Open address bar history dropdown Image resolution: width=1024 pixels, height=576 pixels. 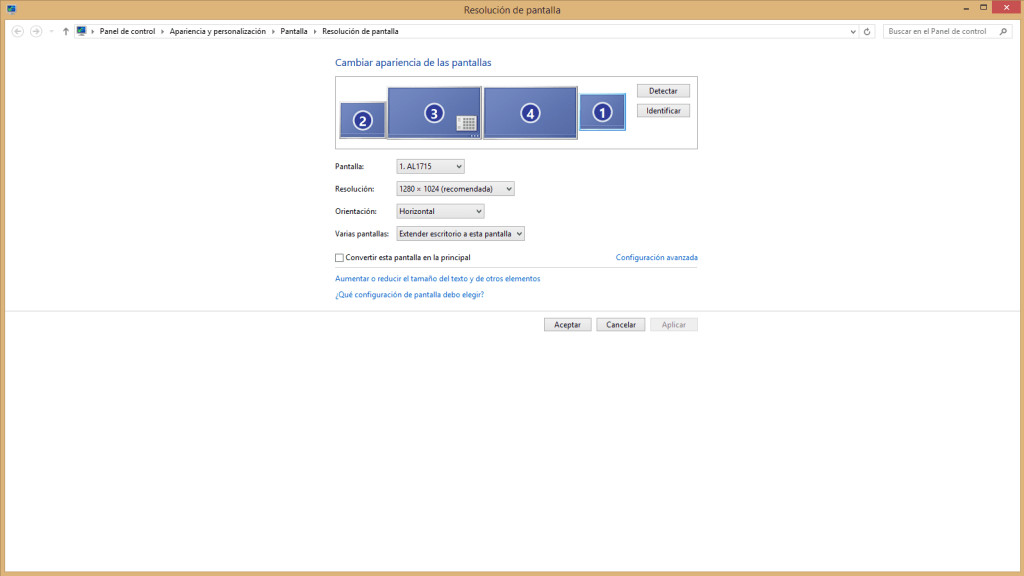[x=853, y=31]
